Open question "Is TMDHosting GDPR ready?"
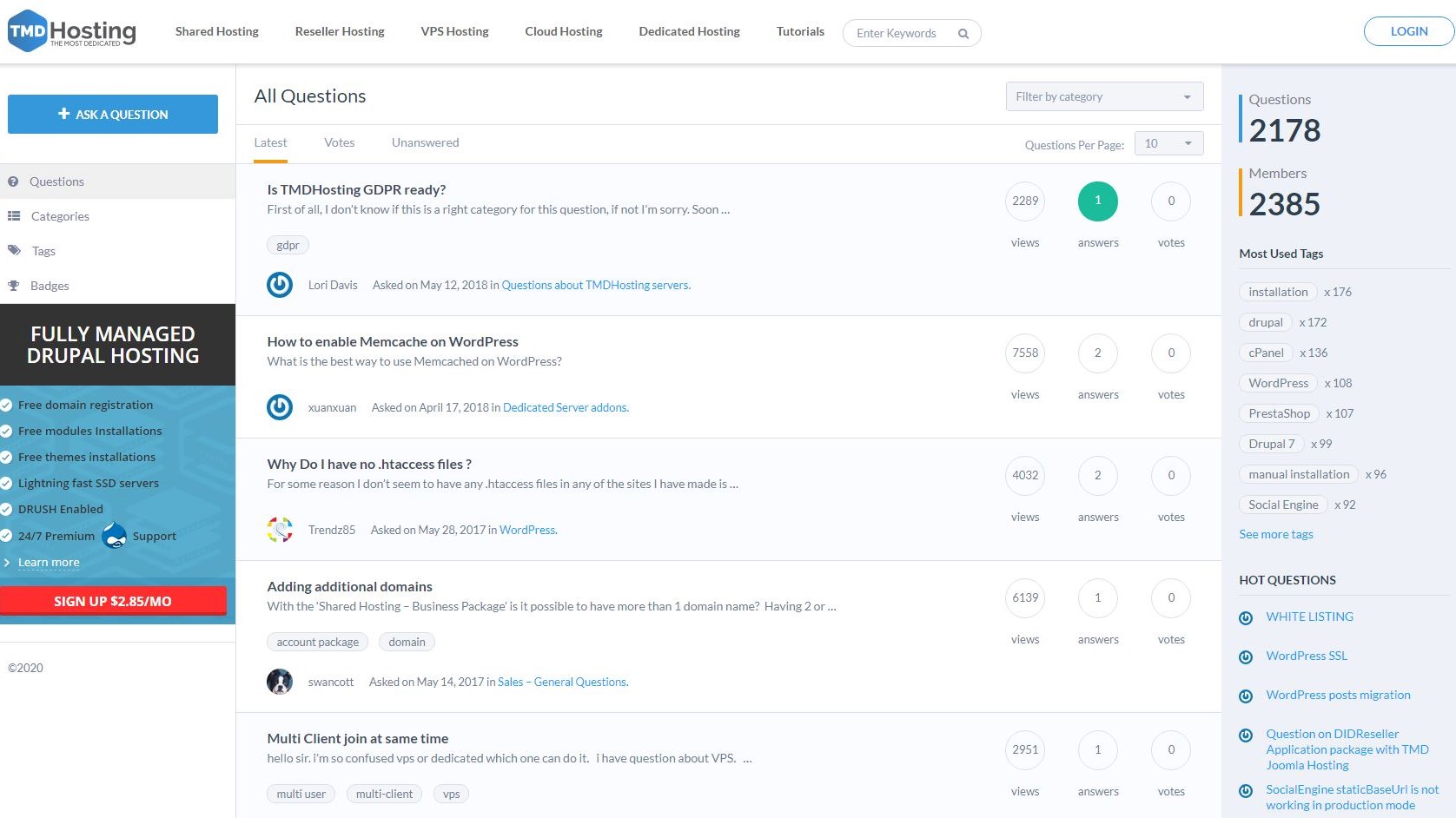1456x818 pixels. 356,189
